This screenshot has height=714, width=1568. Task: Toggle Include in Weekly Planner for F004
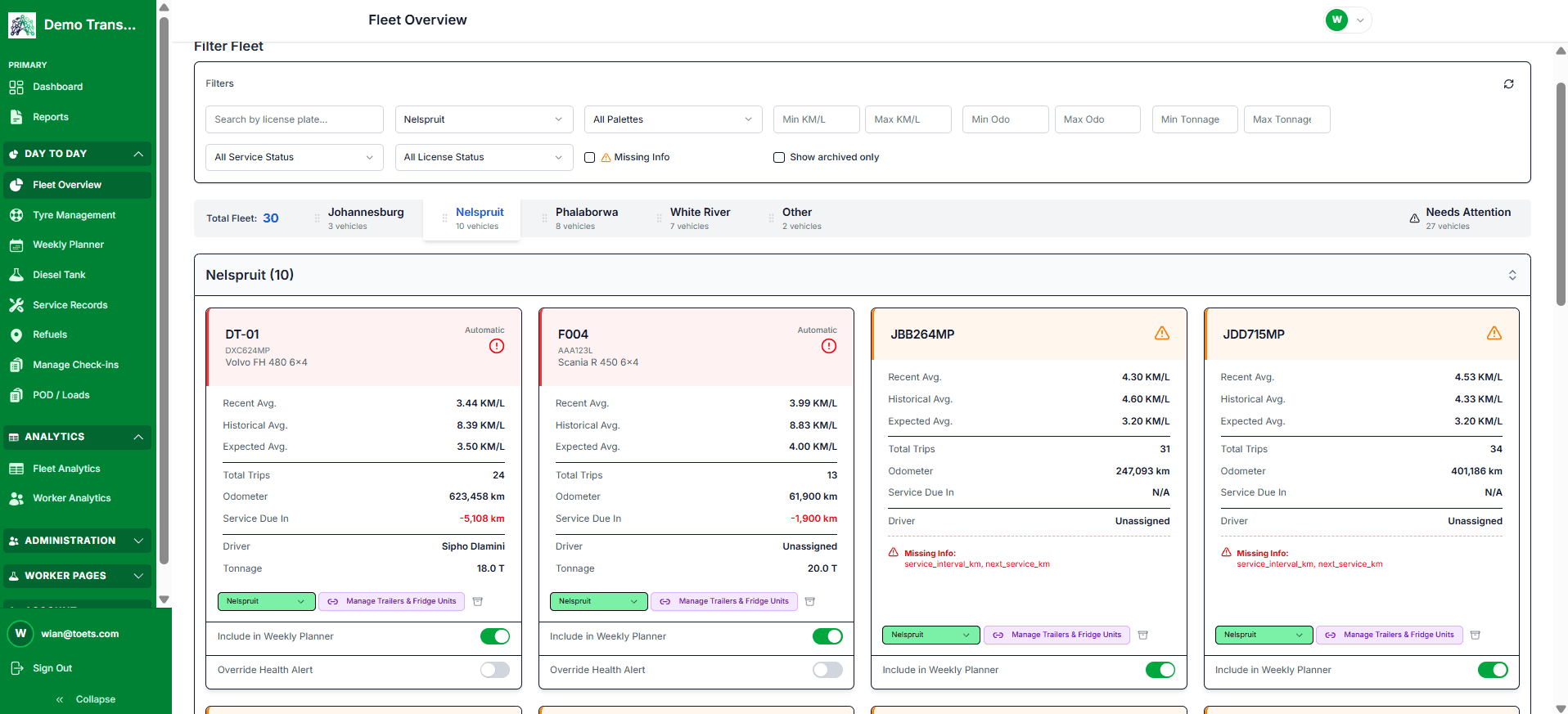point(827,636)
